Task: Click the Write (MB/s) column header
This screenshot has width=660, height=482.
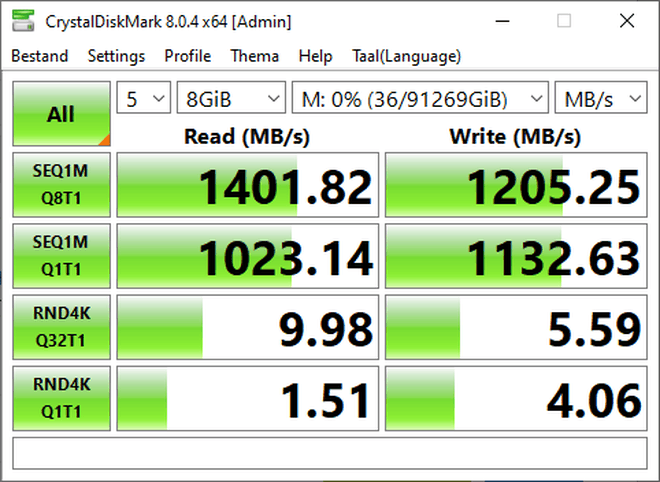Action: pyautogui.click(x=515, y=137)
